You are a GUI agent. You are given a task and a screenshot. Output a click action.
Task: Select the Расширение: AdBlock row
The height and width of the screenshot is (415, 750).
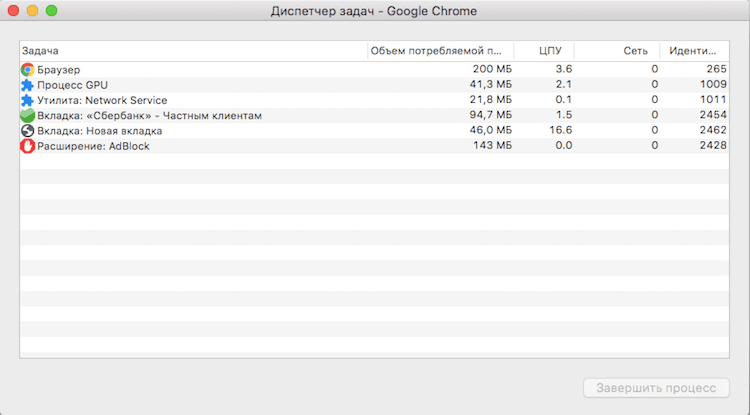(200, 146)
